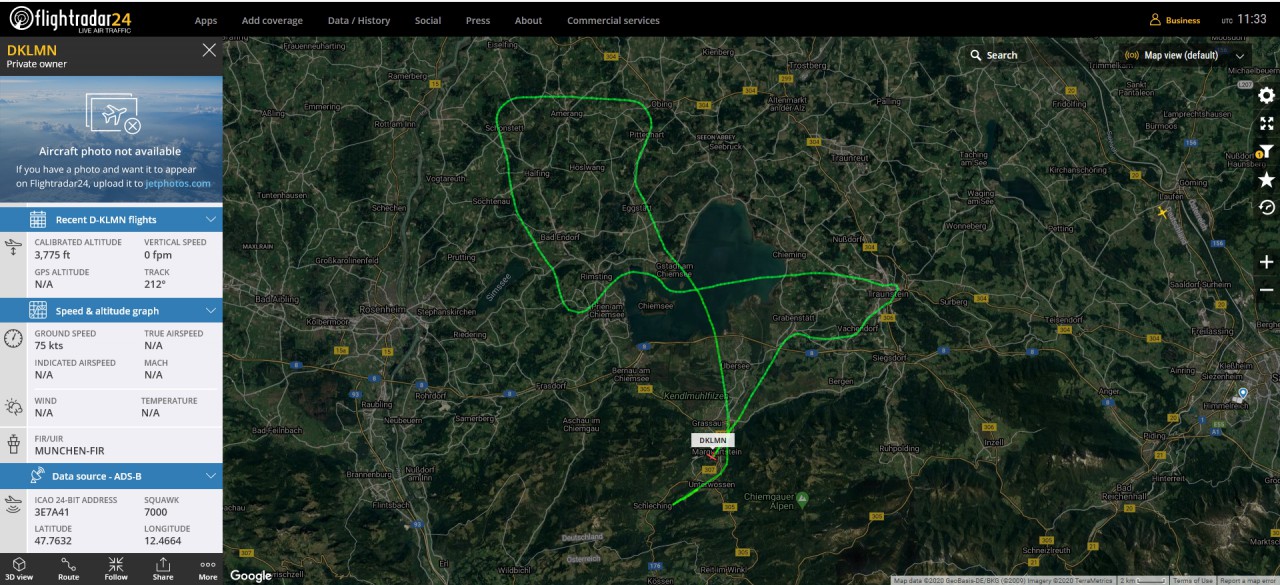Close the DKLMN flight panel
The image size is (1280, 585).
(209, 50)
